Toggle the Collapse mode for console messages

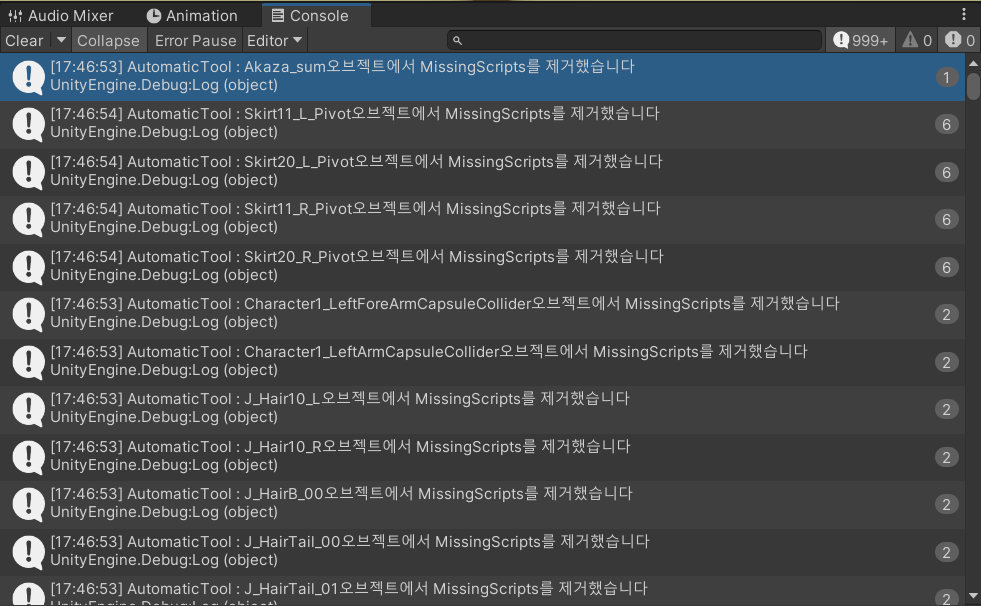pos(109,40)
